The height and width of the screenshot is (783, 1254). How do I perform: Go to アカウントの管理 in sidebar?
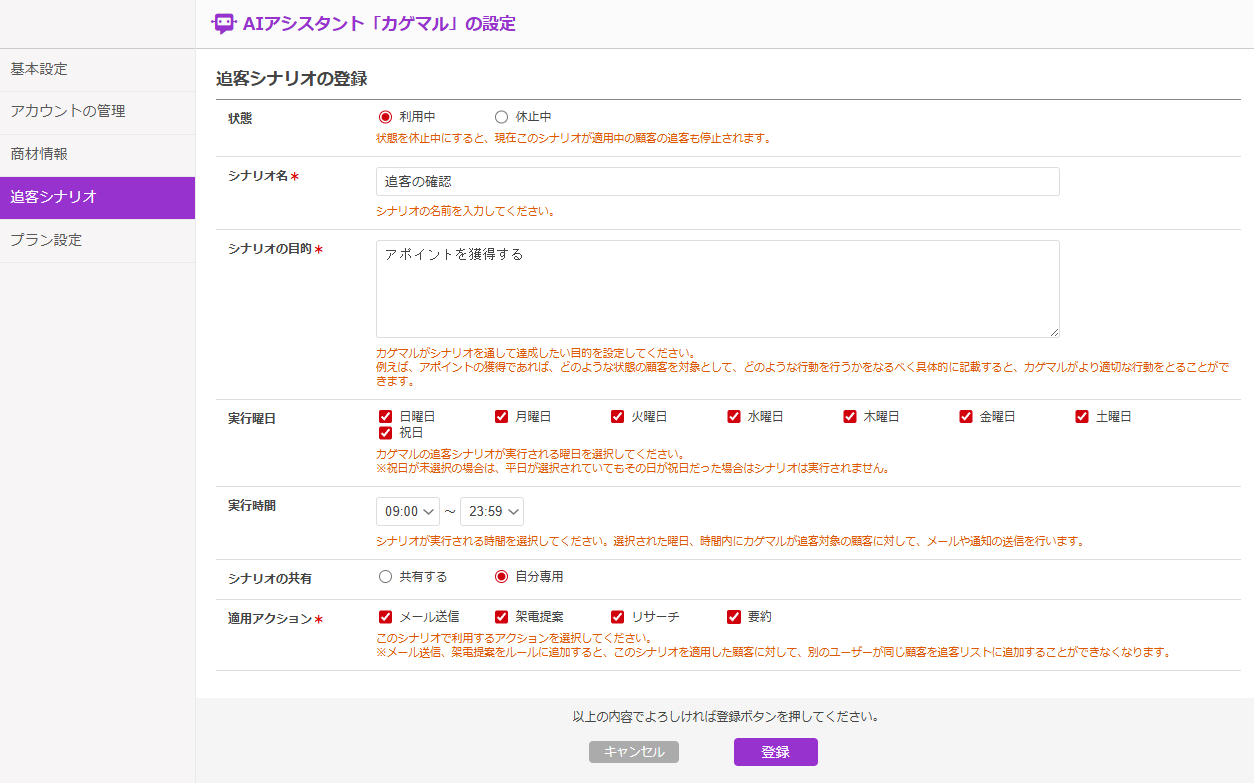pyautogui.click(x=97, y=112)
